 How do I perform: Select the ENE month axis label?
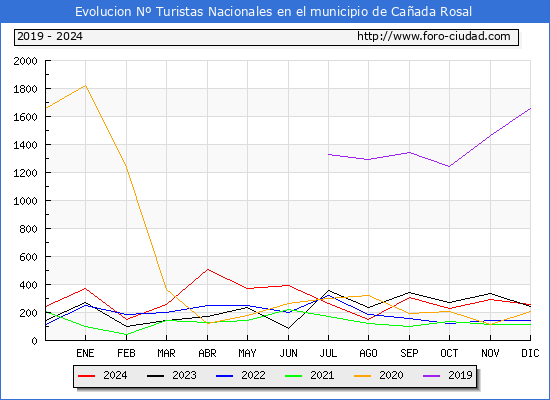pos(85,353)
